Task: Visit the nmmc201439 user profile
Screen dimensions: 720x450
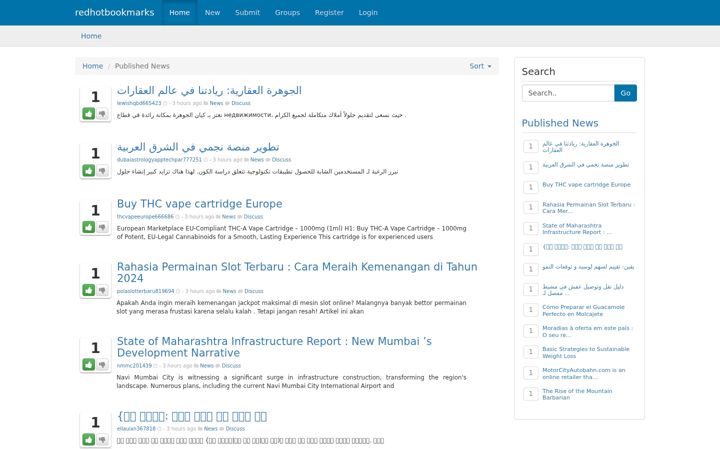Action: click(x=134, y=366)
